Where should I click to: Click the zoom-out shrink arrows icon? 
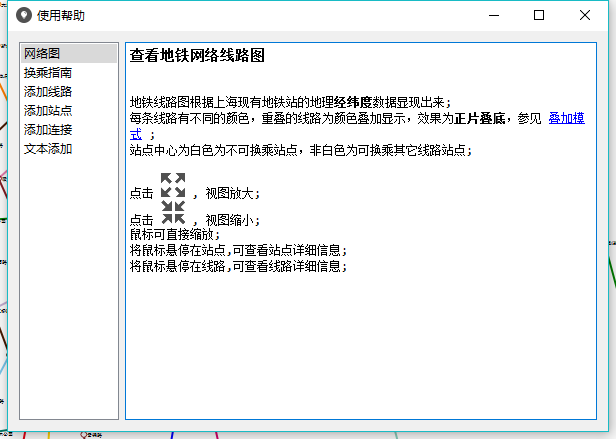[x=173, y=212]
